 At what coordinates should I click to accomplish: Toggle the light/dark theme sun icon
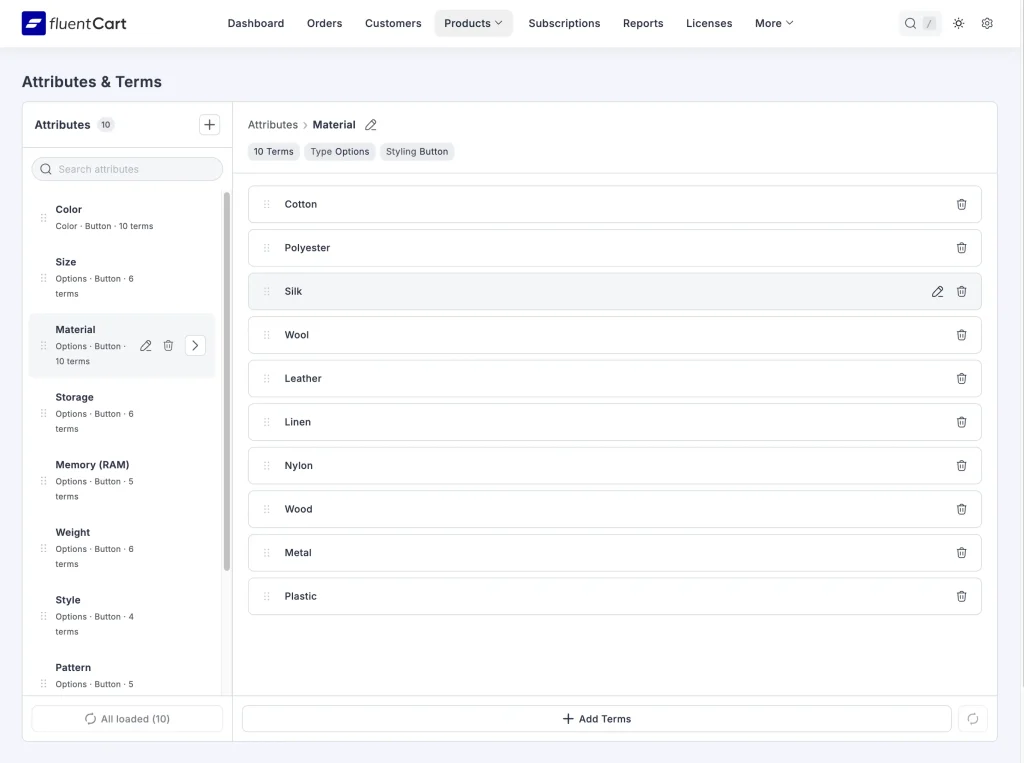pyautogui.click(x=958, y=24)
